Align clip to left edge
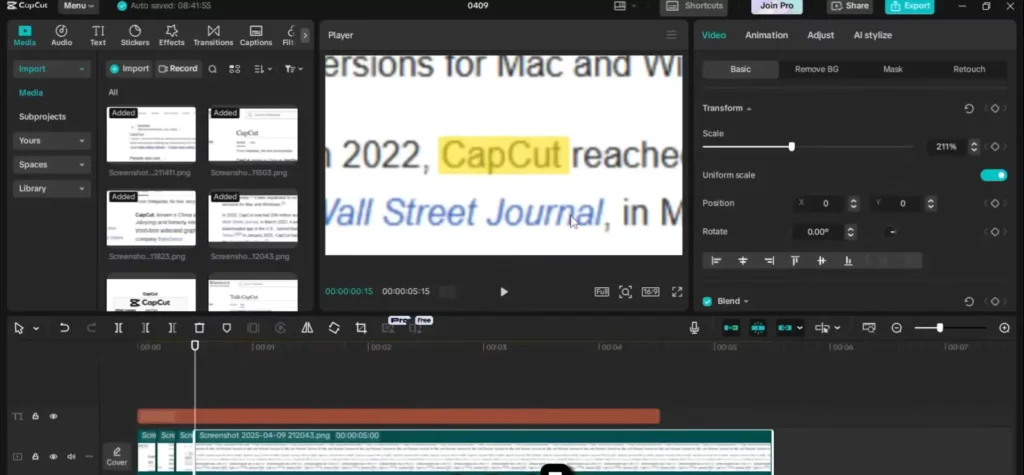Image resolution: width=1024 pixels, height=475 pixels. pos(716,261)
